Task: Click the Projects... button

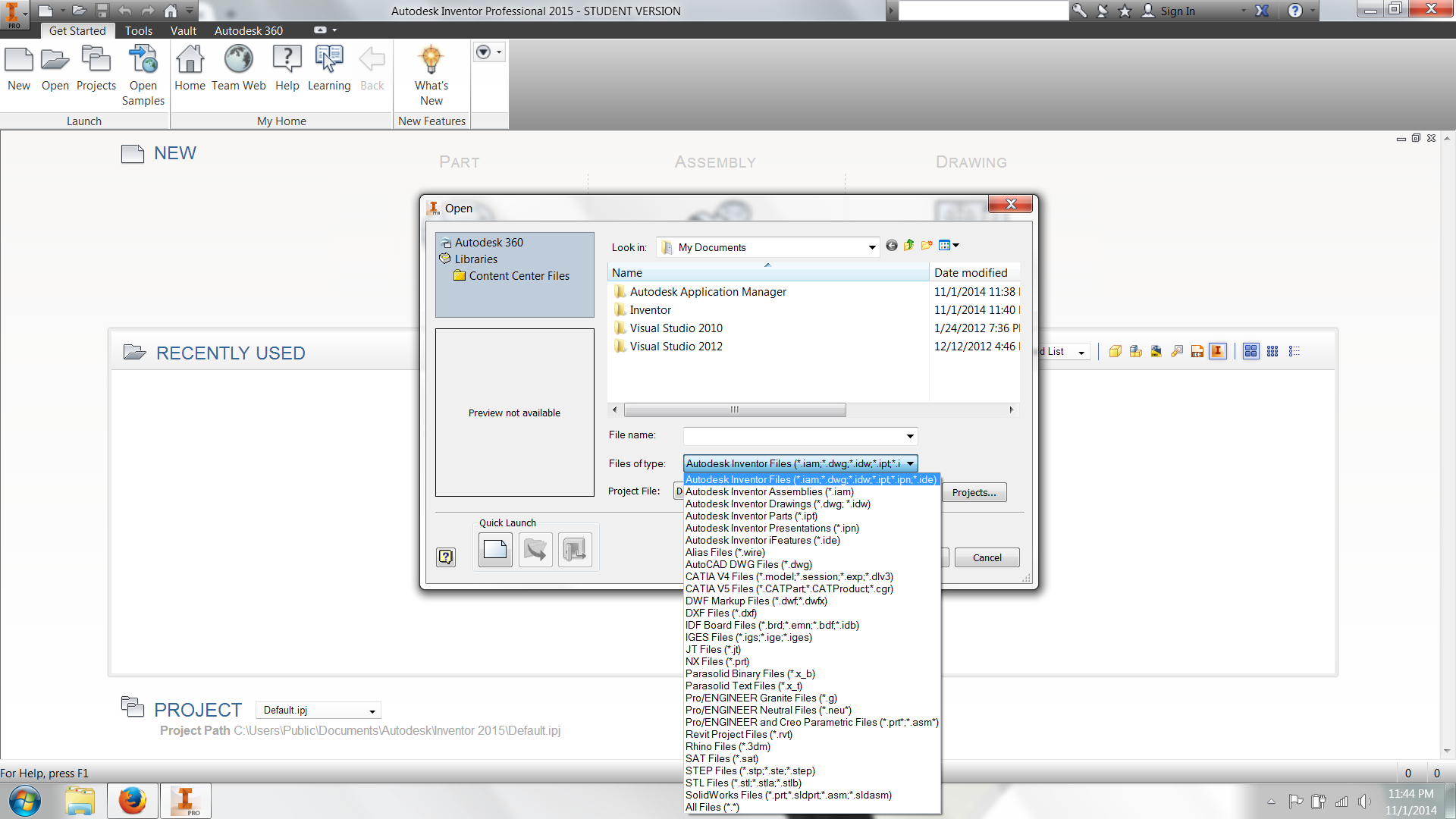Action: pos(974,492)
